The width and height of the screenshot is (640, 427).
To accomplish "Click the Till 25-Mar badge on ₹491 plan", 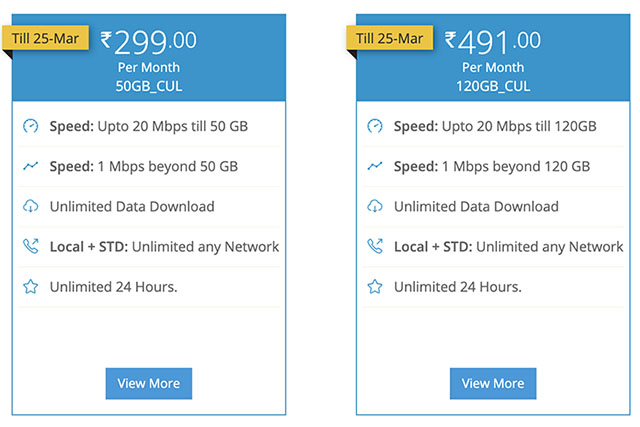I will pyautogui.click(x=389, y=38).
